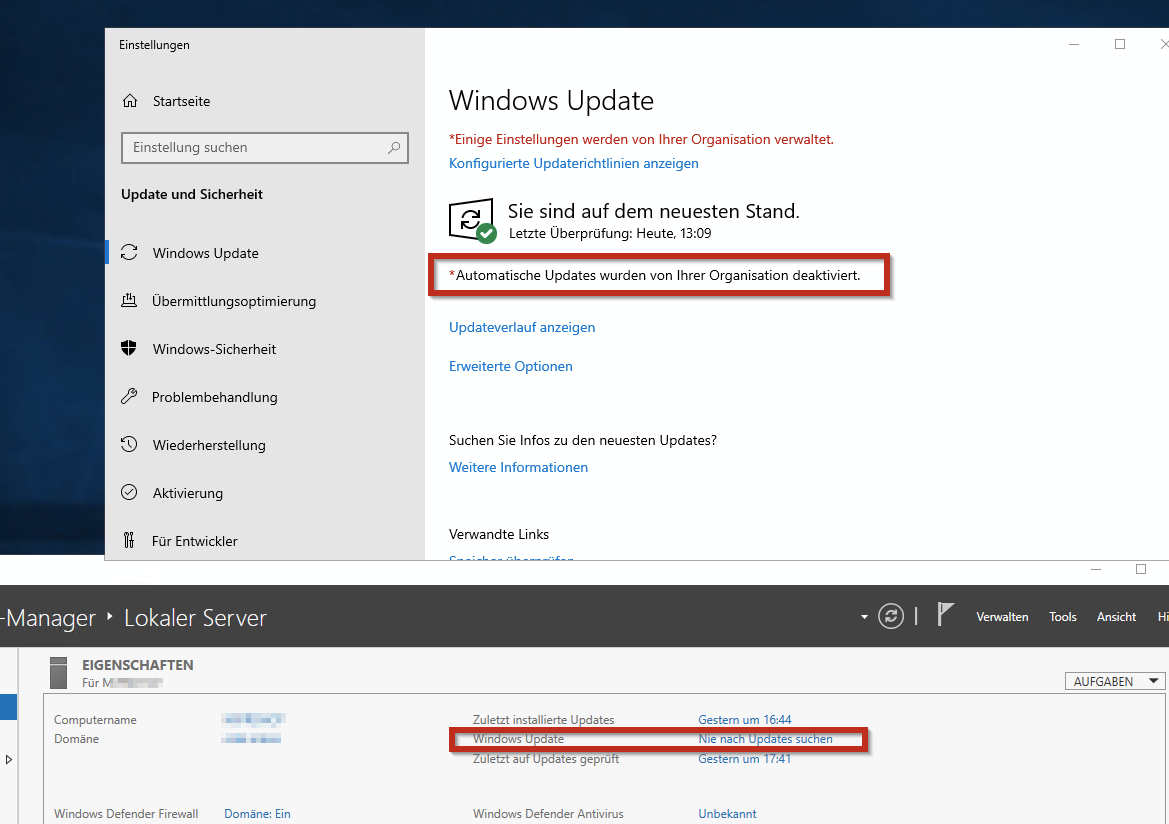Click the Windows Update sync arrows sidebar icon
1169x824 pixels.
[129, 253]
